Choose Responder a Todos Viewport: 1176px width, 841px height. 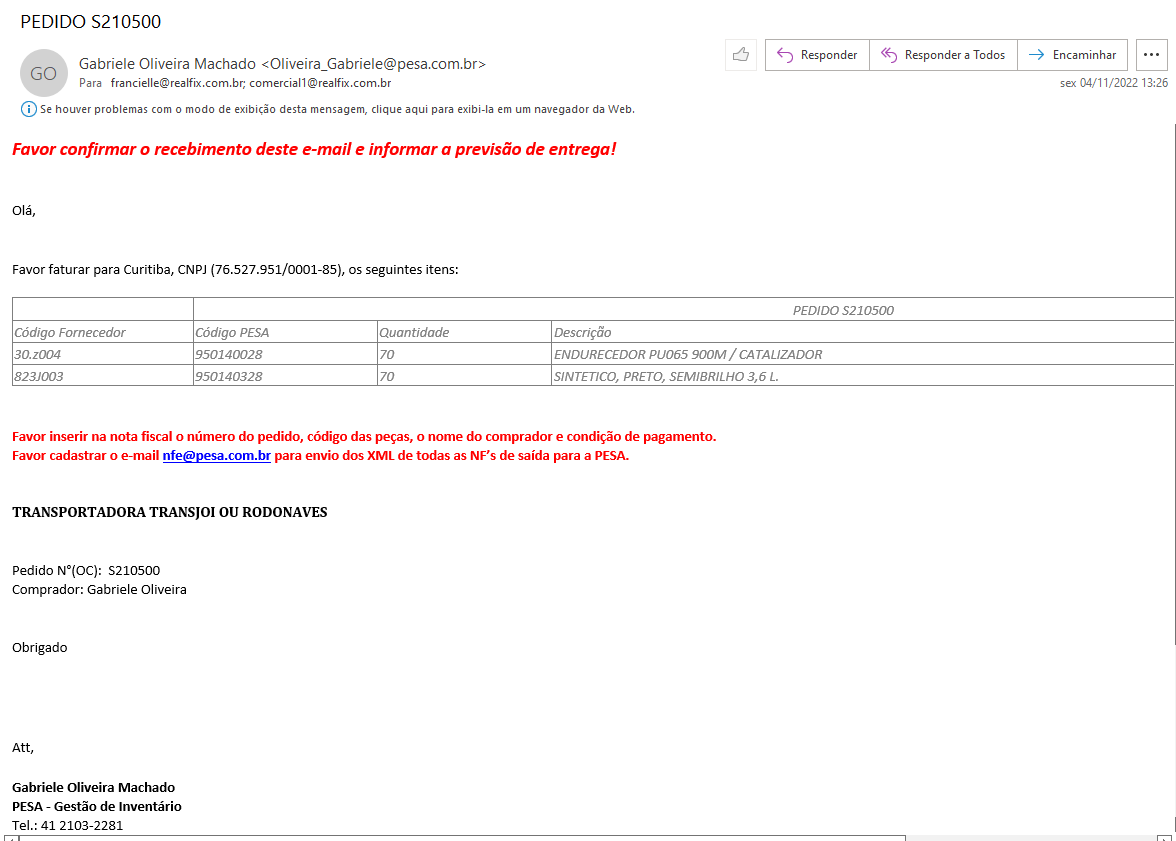coord(943,55)
